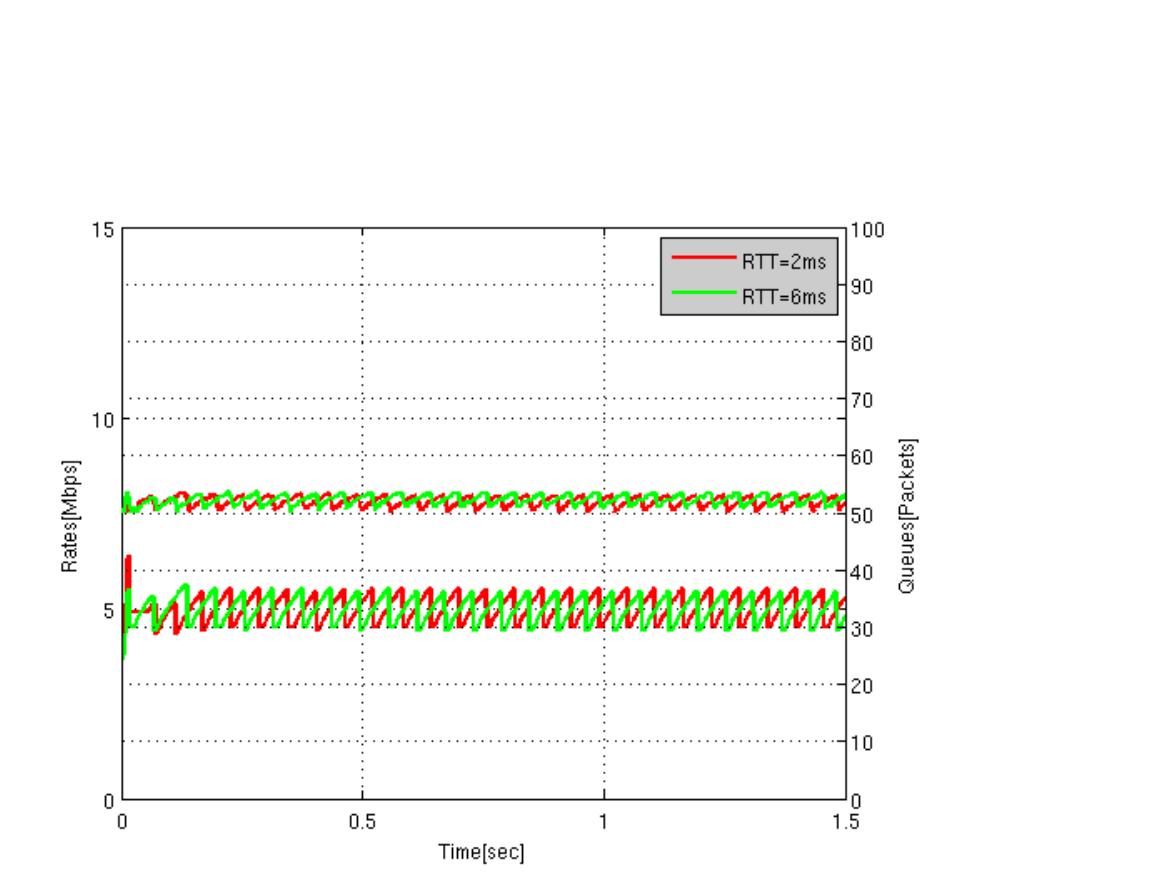
Task: Click the RTT=6ms legend label
Action: (x=784, y=297)
